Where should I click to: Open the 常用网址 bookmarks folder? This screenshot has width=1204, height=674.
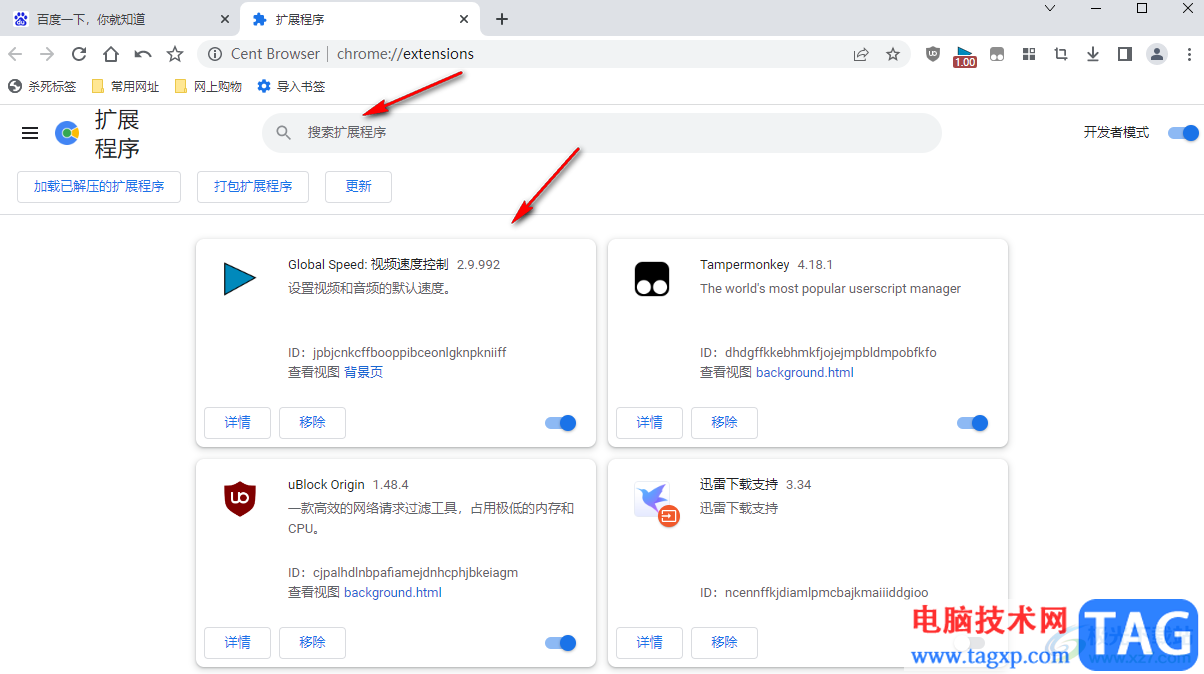pos(125,87)
